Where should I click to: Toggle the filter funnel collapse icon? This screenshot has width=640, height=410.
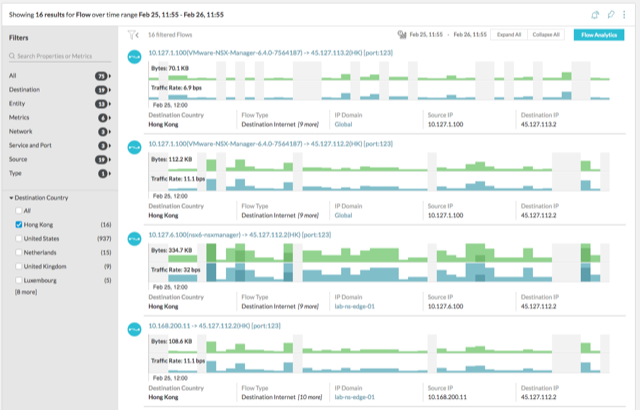(133, 35)
